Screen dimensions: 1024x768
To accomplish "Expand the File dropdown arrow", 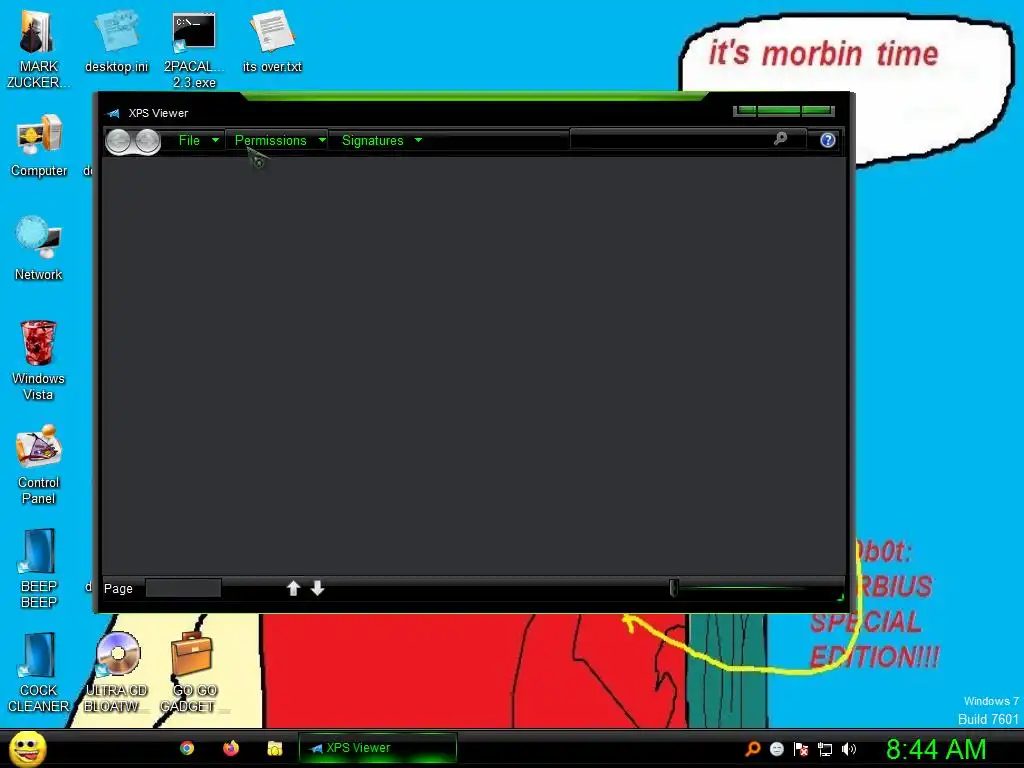I will coord(216,140).
